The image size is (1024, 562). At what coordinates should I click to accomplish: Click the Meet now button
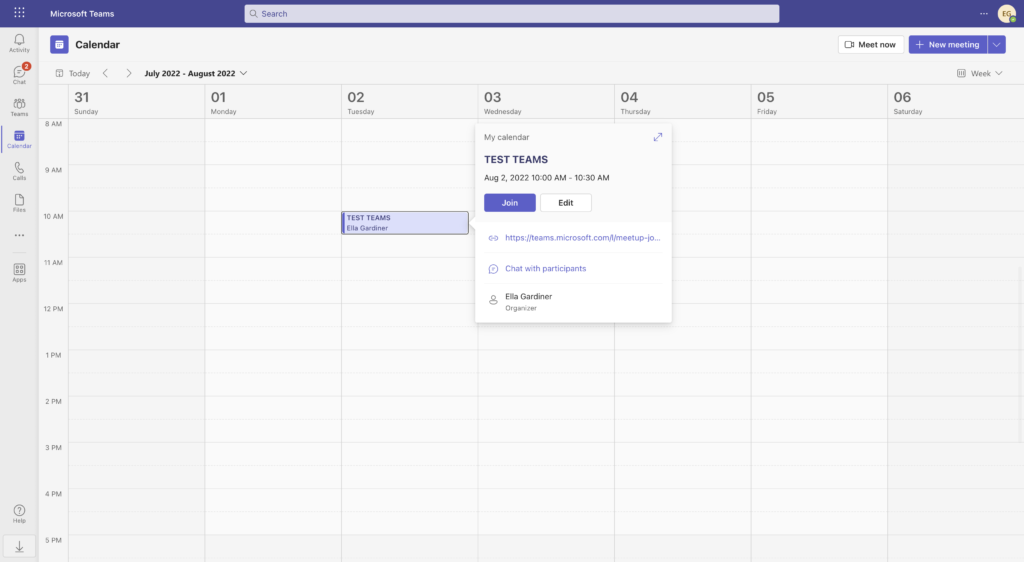tap(871, 44)
